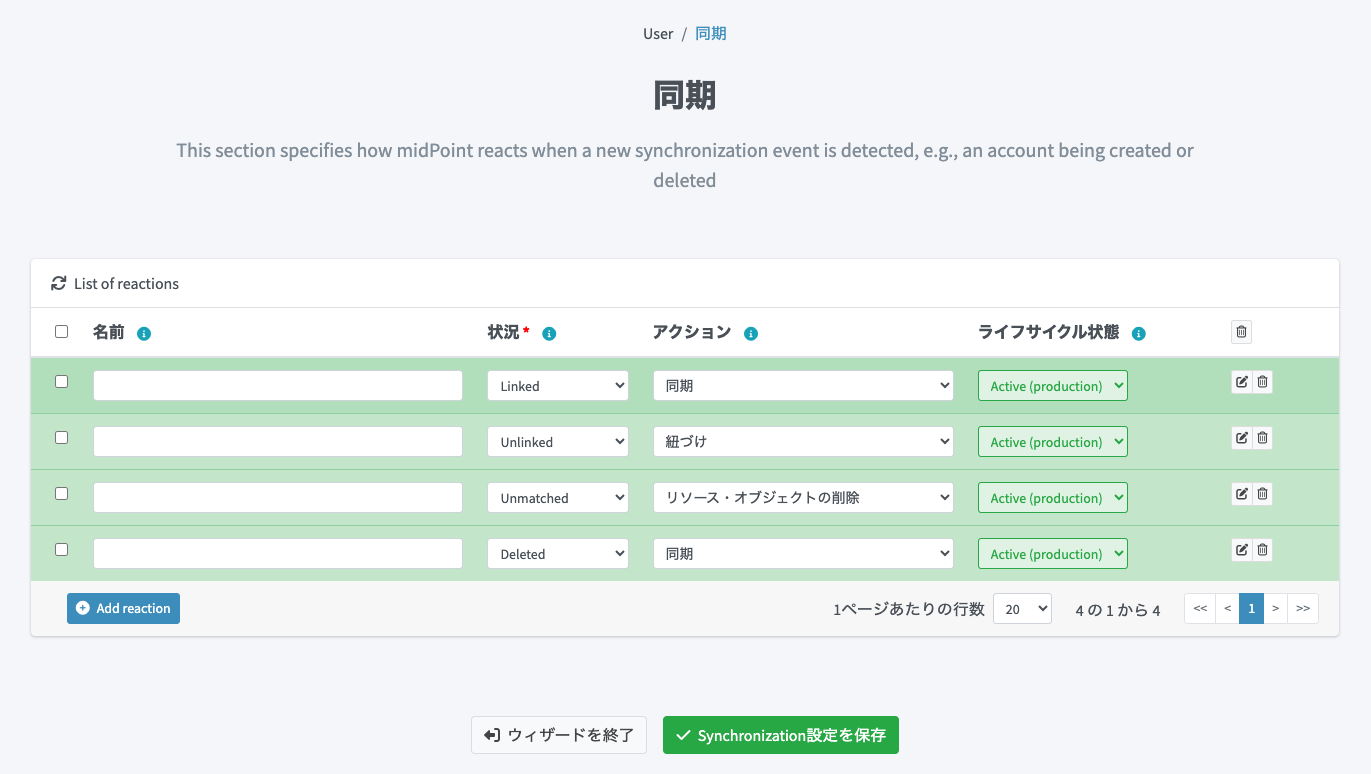Screen dimensions: 1371x774
Task: Click ウィザードを終了 to exit wizard
Action: pos(559,735)
